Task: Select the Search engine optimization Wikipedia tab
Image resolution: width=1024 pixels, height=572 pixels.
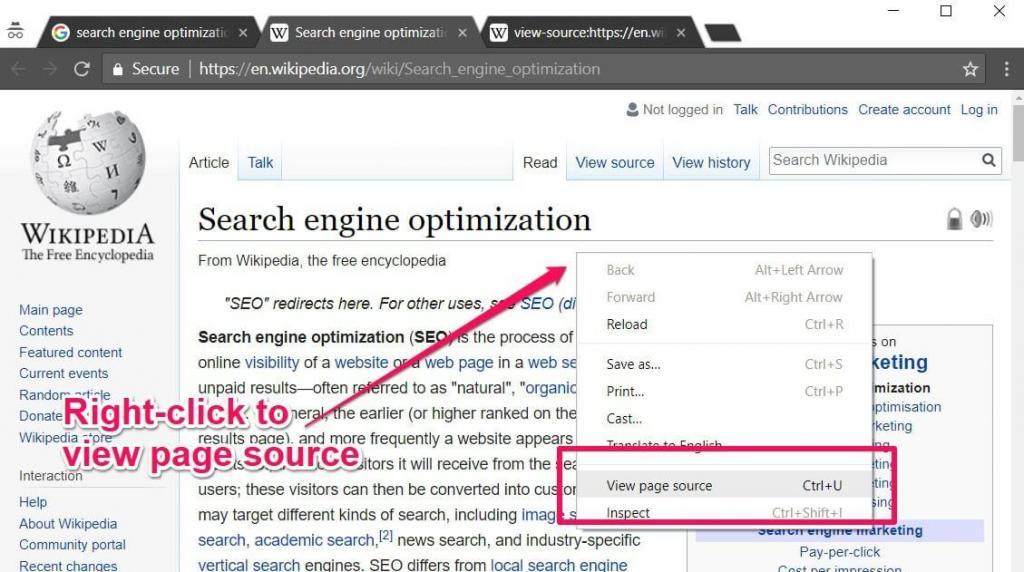Action: pos(369,33)
